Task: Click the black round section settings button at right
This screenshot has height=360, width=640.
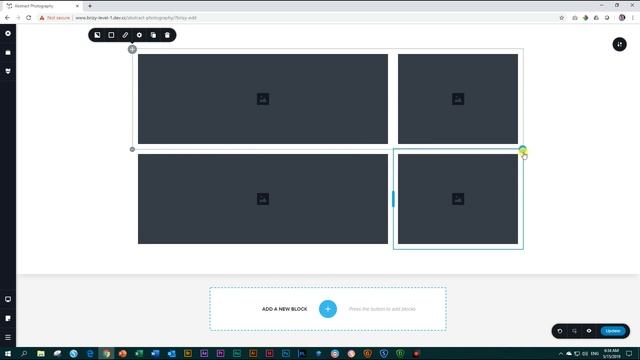Action: [620, 44]
